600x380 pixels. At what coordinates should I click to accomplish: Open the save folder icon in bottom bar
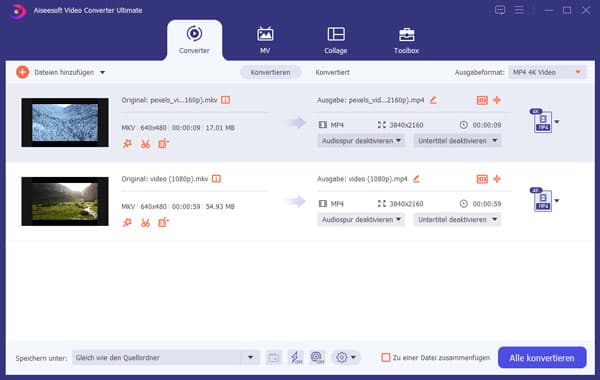274,357
